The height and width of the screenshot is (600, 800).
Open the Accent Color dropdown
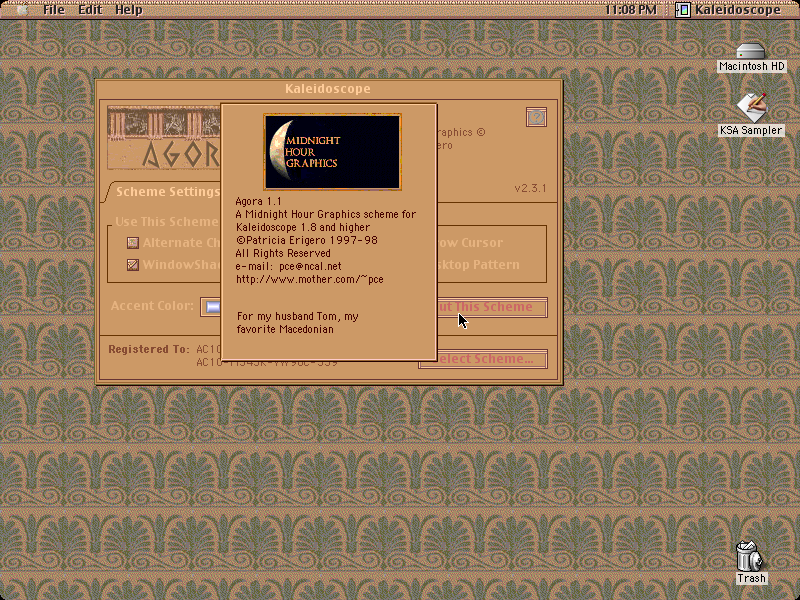click(211, 307)
